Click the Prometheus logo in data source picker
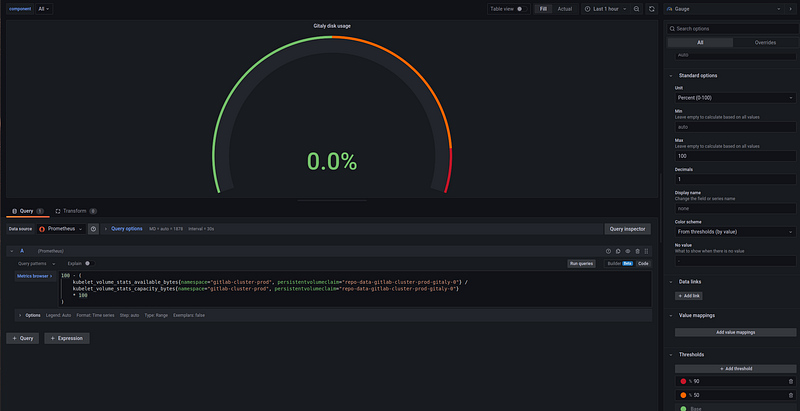 click(x=42, y=229)
